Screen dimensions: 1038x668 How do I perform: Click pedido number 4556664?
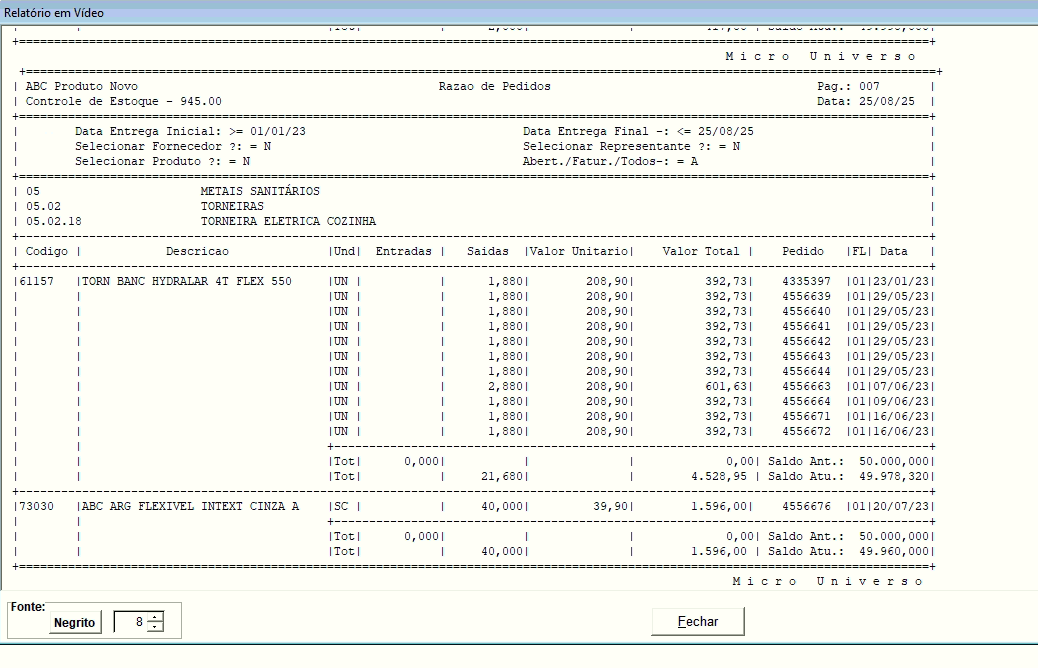(806, 401)
